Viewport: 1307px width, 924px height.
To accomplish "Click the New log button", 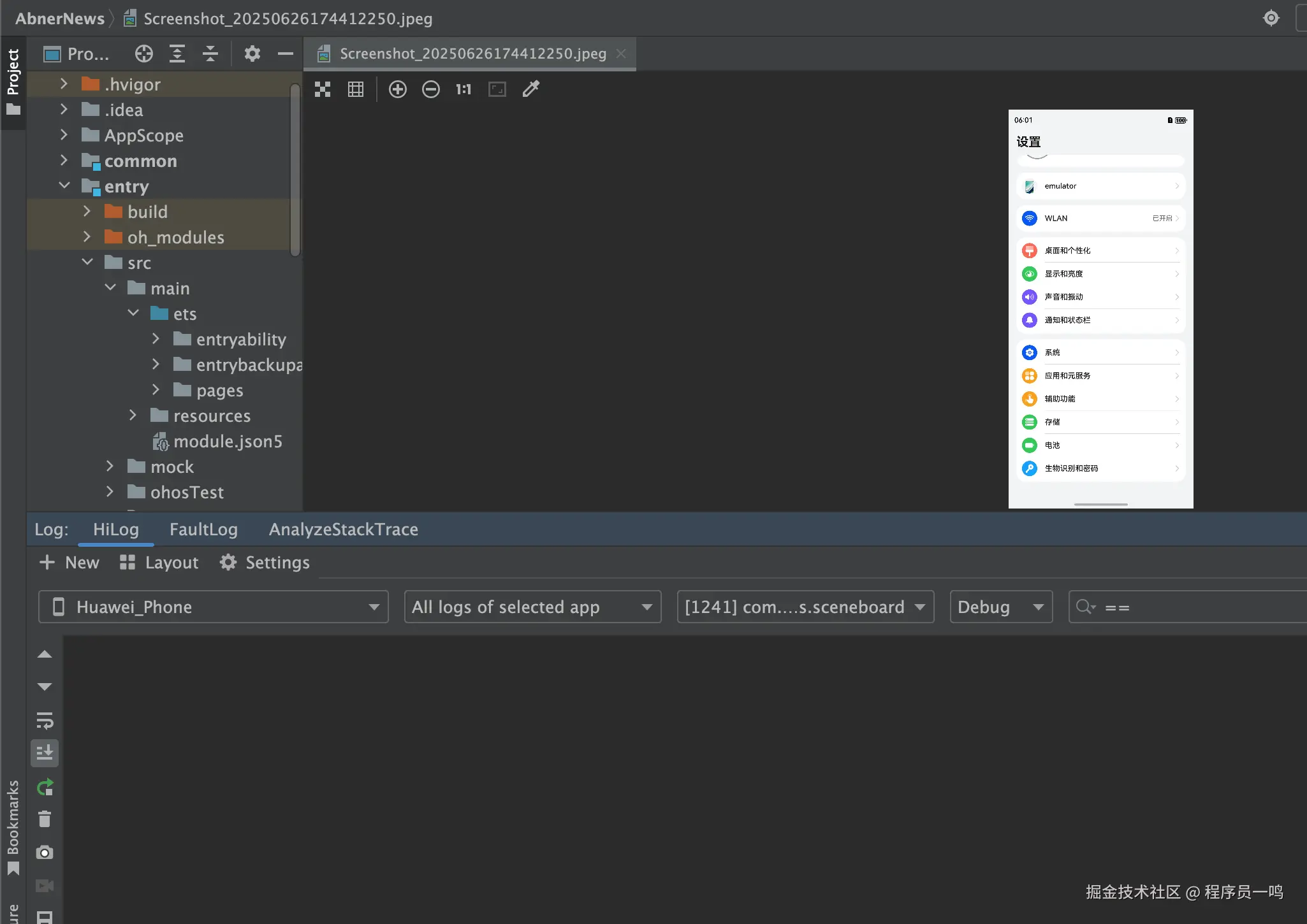I will (69, 563).
